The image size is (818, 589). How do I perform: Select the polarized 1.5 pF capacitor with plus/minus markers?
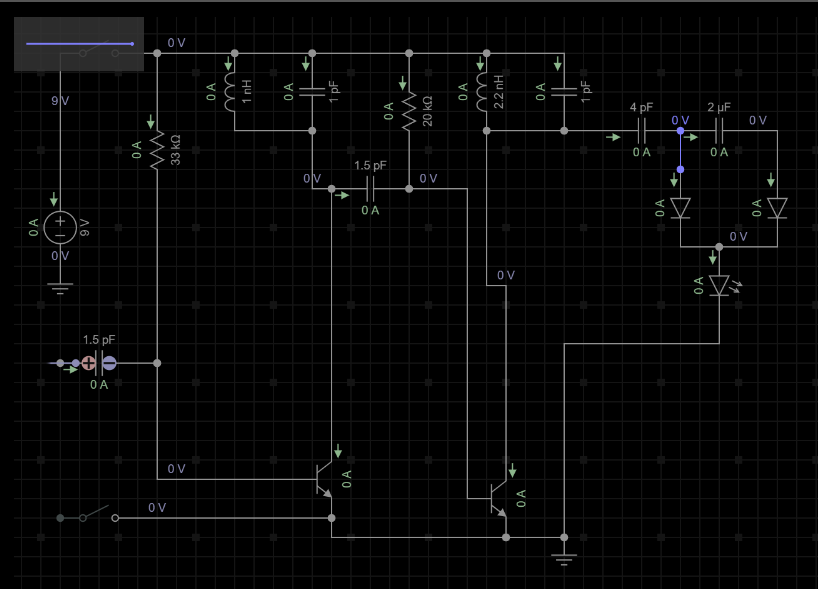point(99,363)
